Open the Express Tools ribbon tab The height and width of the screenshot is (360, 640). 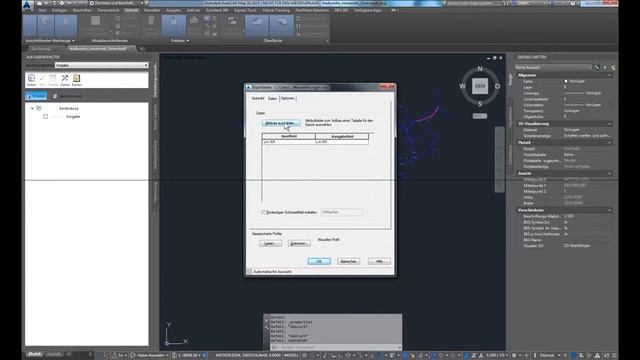(x=245, y=10)
